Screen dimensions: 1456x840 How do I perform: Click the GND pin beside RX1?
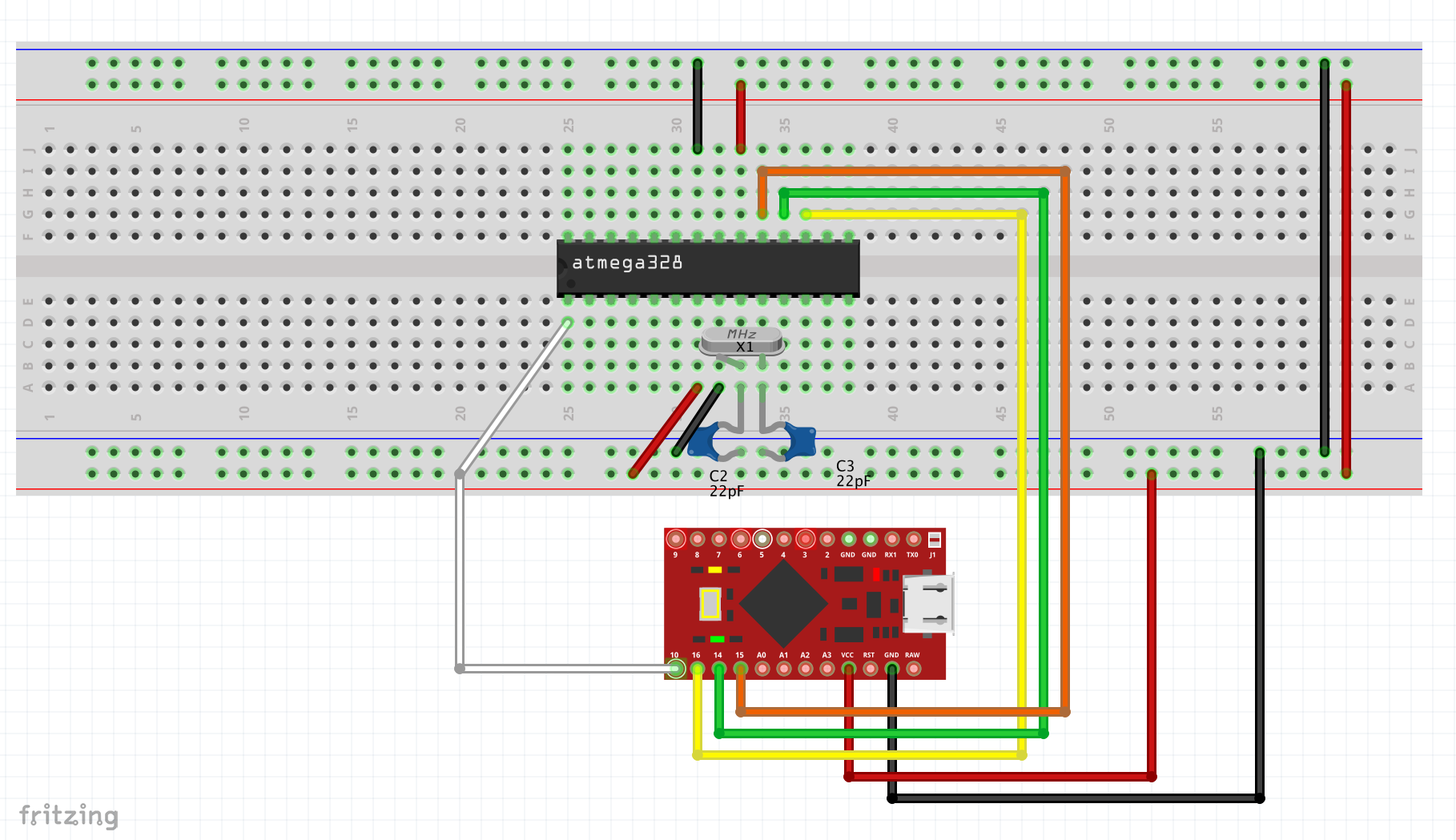(x=871, y=540)
